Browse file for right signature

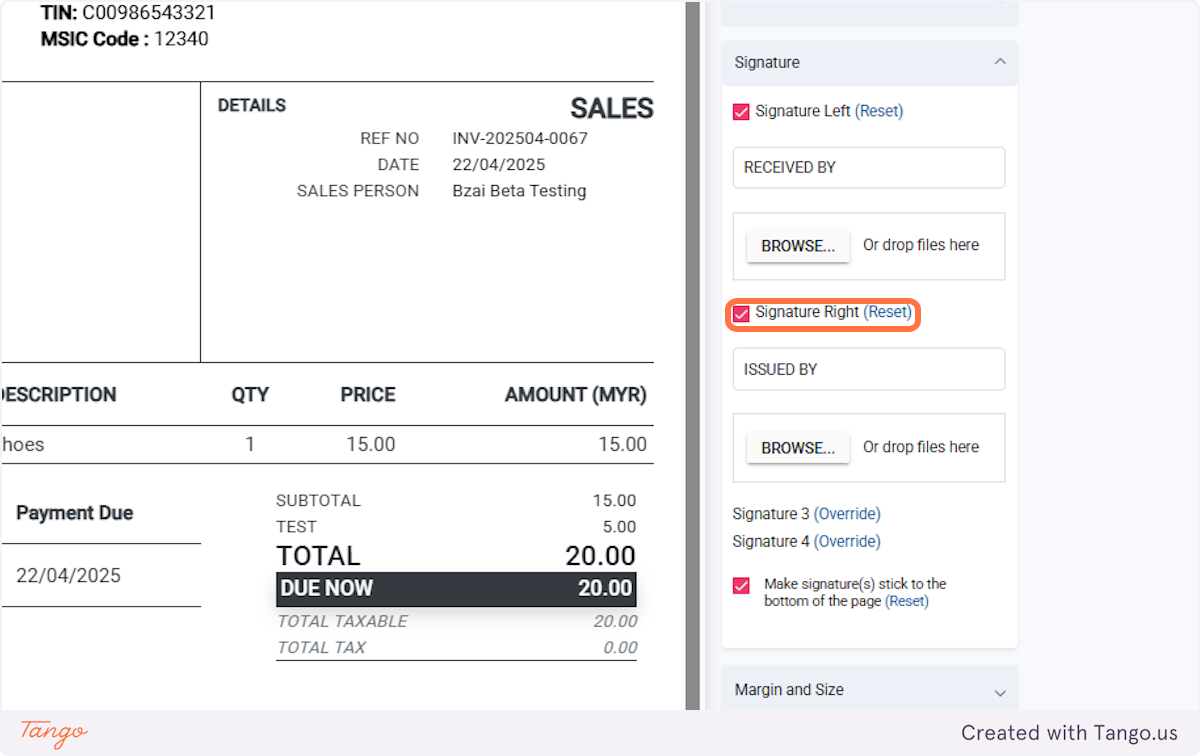pyautogui.click(x=798, y=448)
